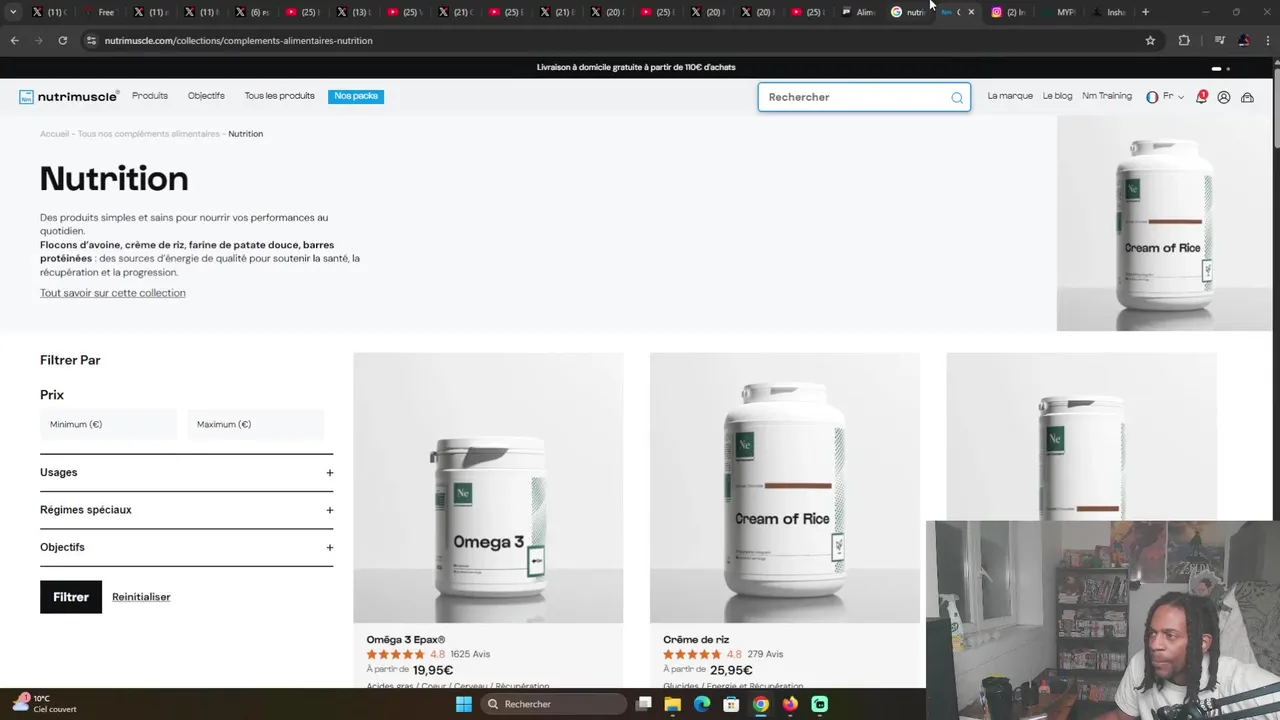Open the Fr language selector
The width and height of the screenshot is (1280, 720).
(x=1165, y=97)
